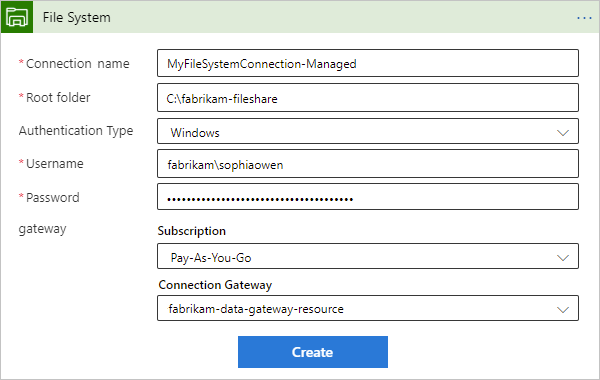Click the Username input field
This screenshot has width=600, height=380.
tap(368, 164)
